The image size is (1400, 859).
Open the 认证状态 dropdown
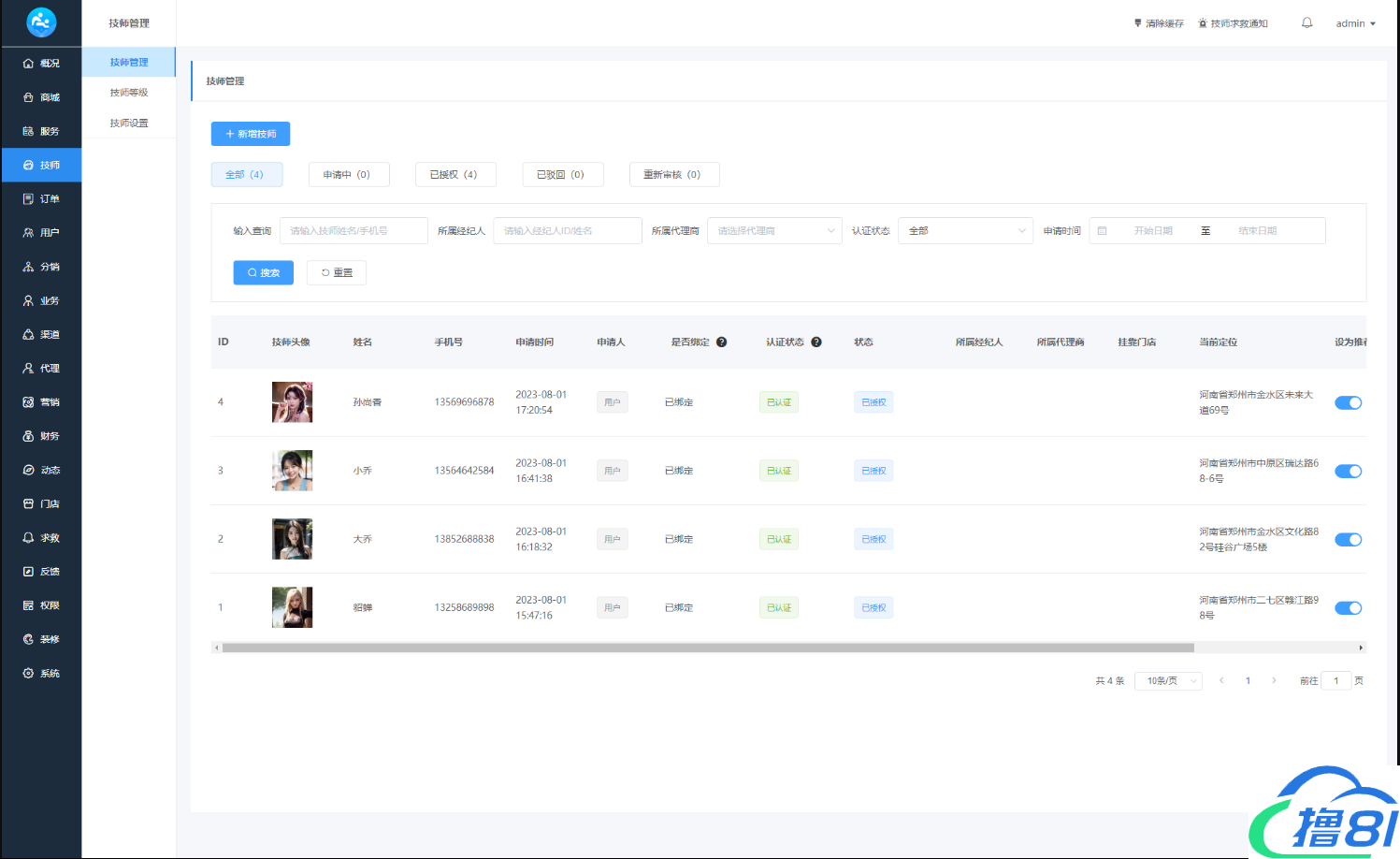(x=965, y=231)
